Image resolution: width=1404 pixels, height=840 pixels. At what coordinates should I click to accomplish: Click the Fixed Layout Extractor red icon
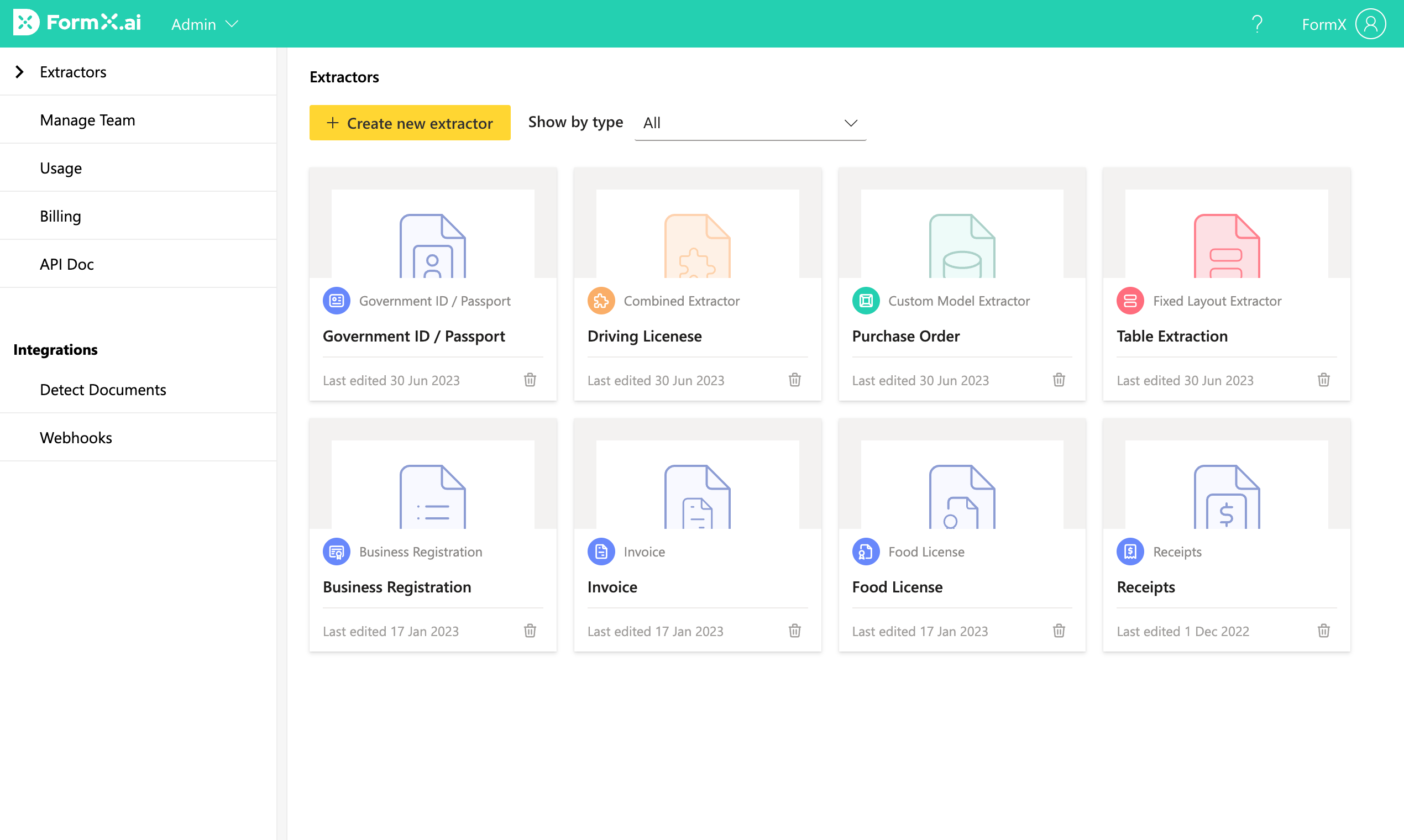point(1129,301)
